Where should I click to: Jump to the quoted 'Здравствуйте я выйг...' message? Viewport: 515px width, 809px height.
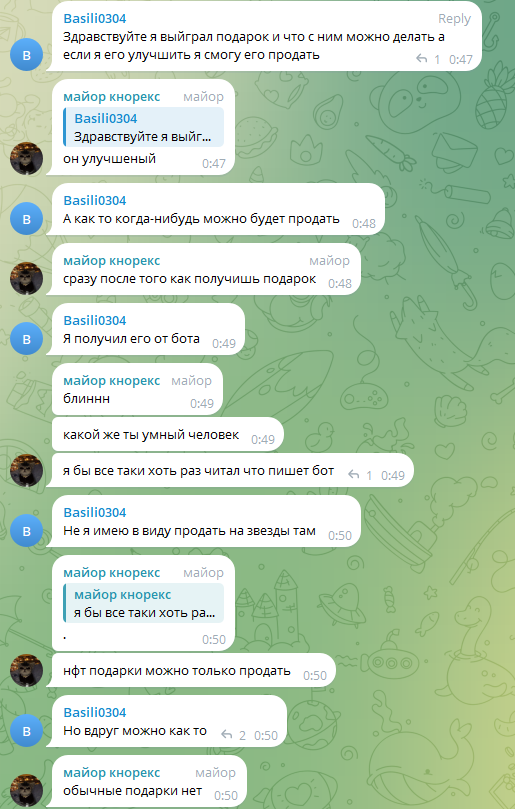[x=143, y=127]
